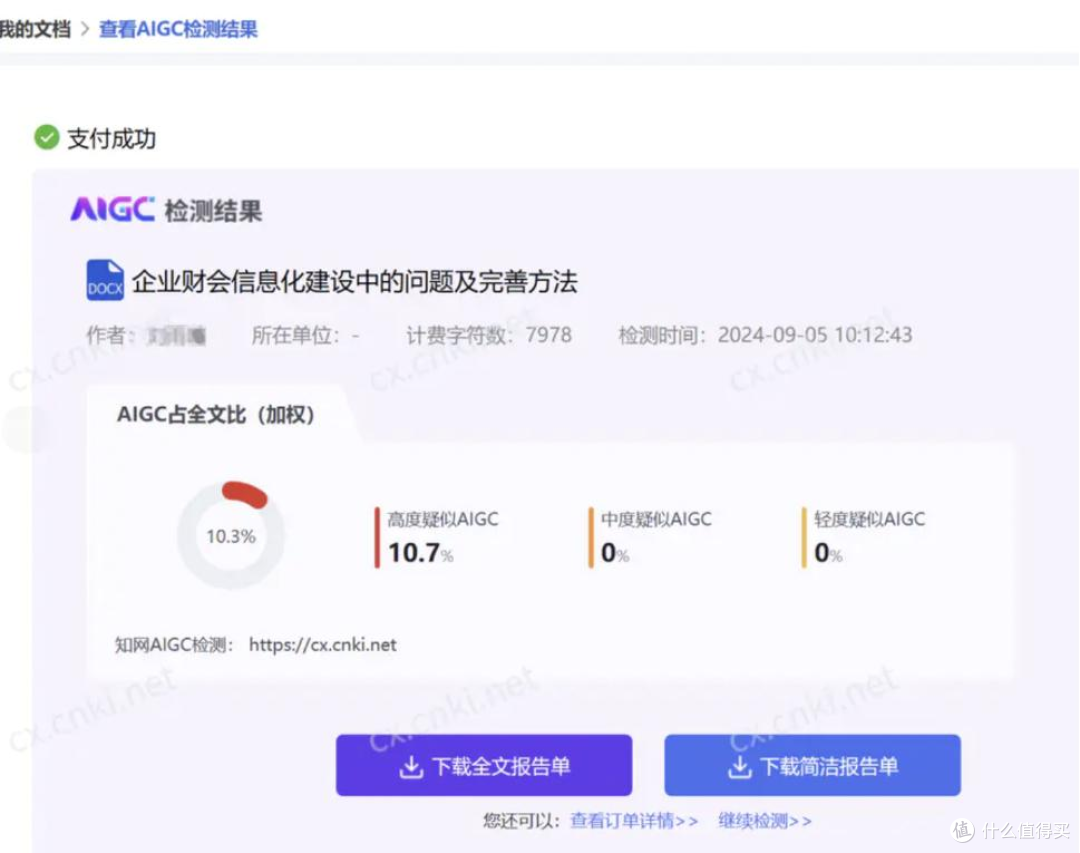Click the green payment success checkmark icon

pos(47,137)
